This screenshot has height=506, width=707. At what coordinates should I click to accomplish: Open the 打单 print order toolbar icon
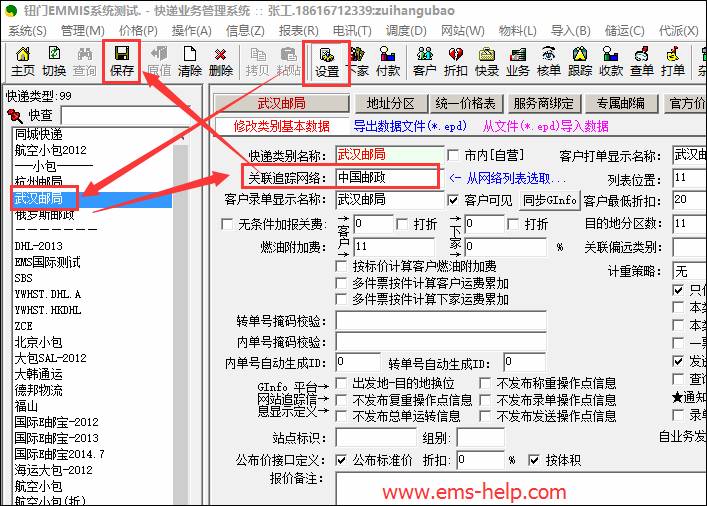(673, 62)
